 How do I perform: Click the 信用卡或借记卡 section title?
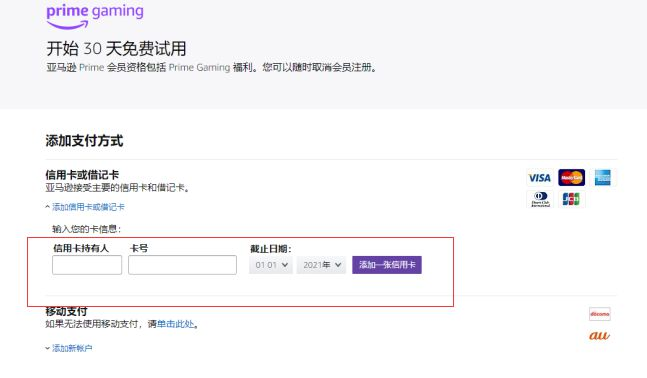82,175
